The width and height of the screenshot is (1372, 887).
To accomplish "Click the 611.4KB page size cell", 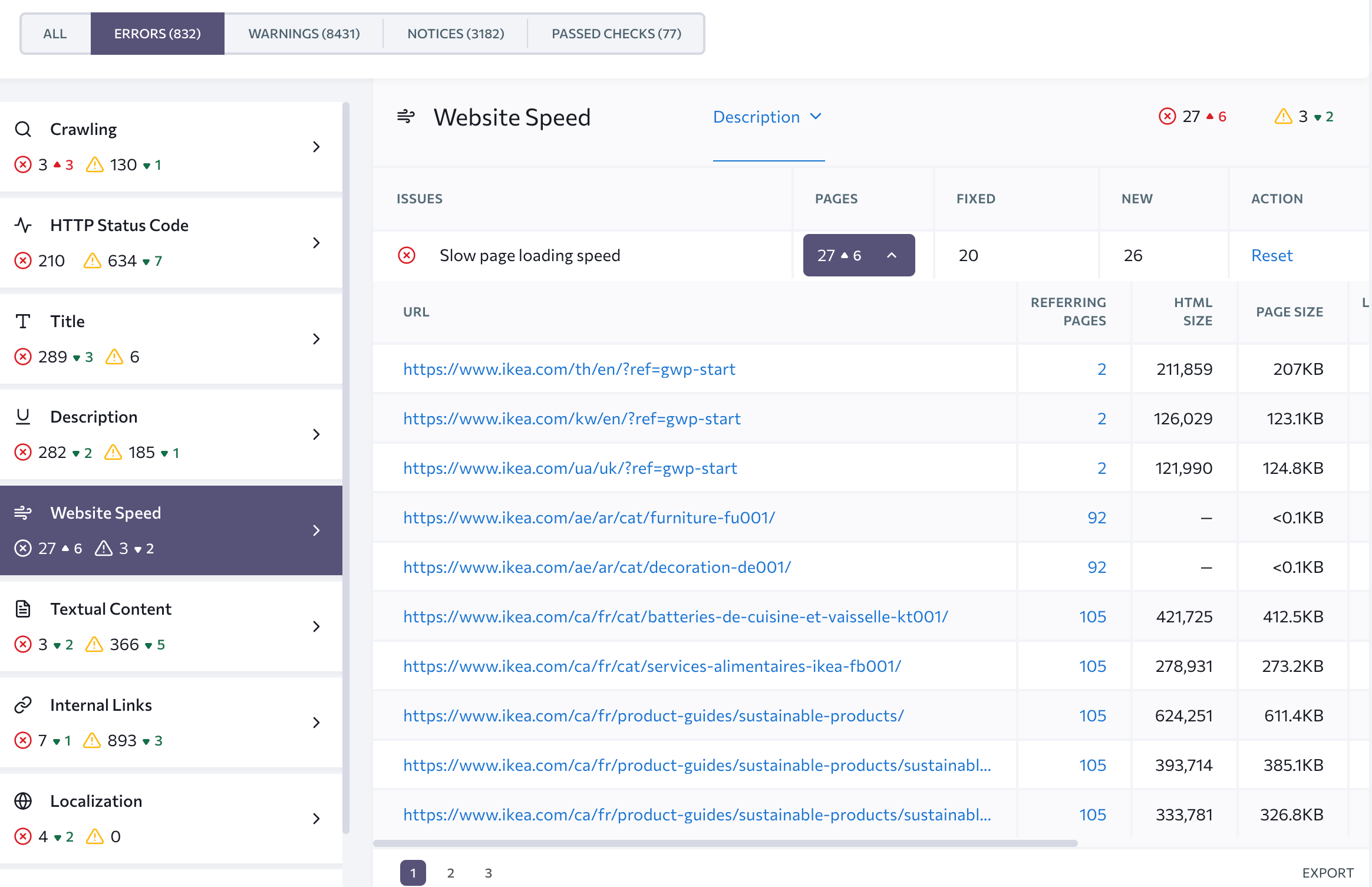I will [x=1294, y=715].
